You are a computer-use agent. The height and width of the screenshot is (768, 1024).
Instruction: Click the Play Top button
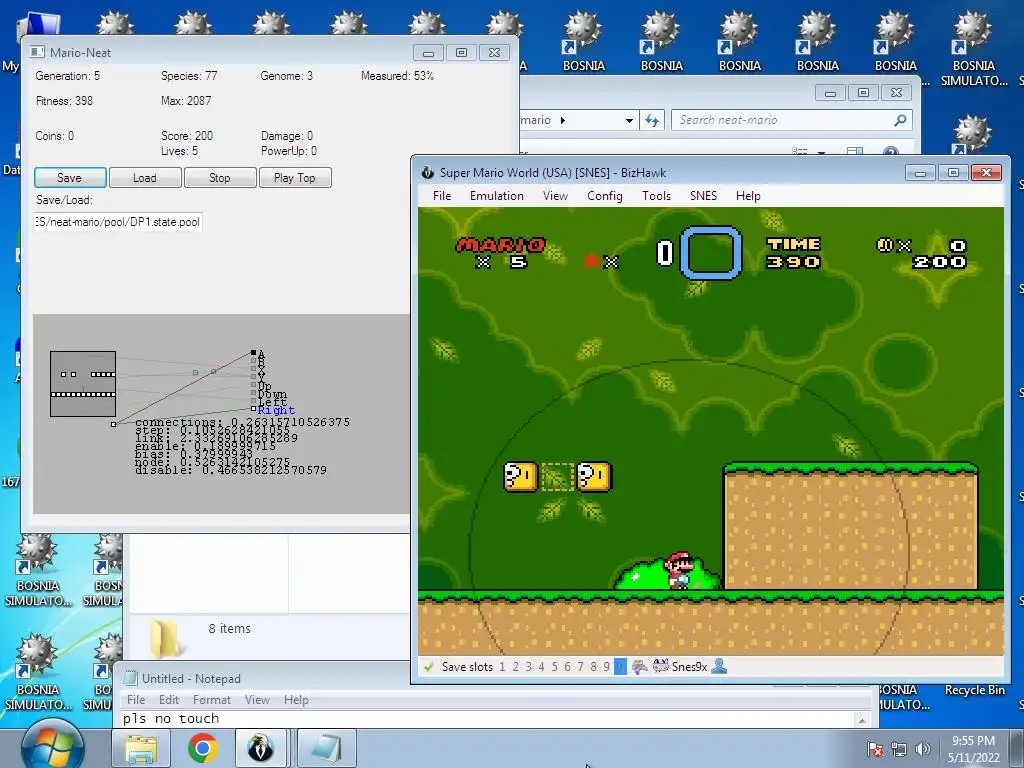[x=295, y=178]
